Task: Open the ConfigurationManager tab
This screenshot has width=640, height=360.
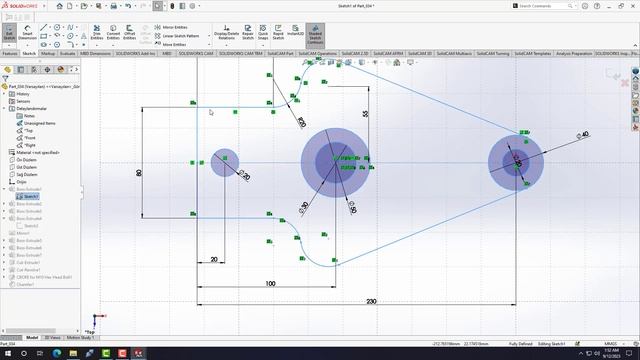Action: pos(34,69)
